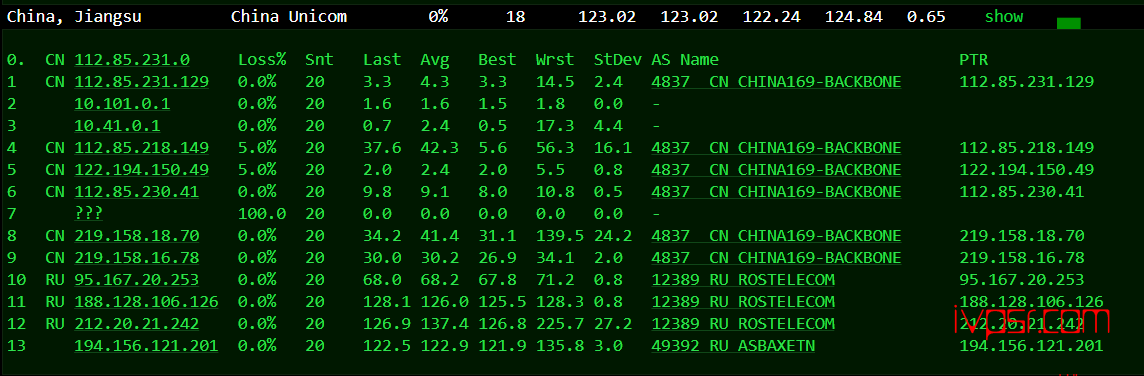The width and height of the screenshot is (1144, 376).
Task: Click 112.85.231.0 source address link
Action: [132, 60]
